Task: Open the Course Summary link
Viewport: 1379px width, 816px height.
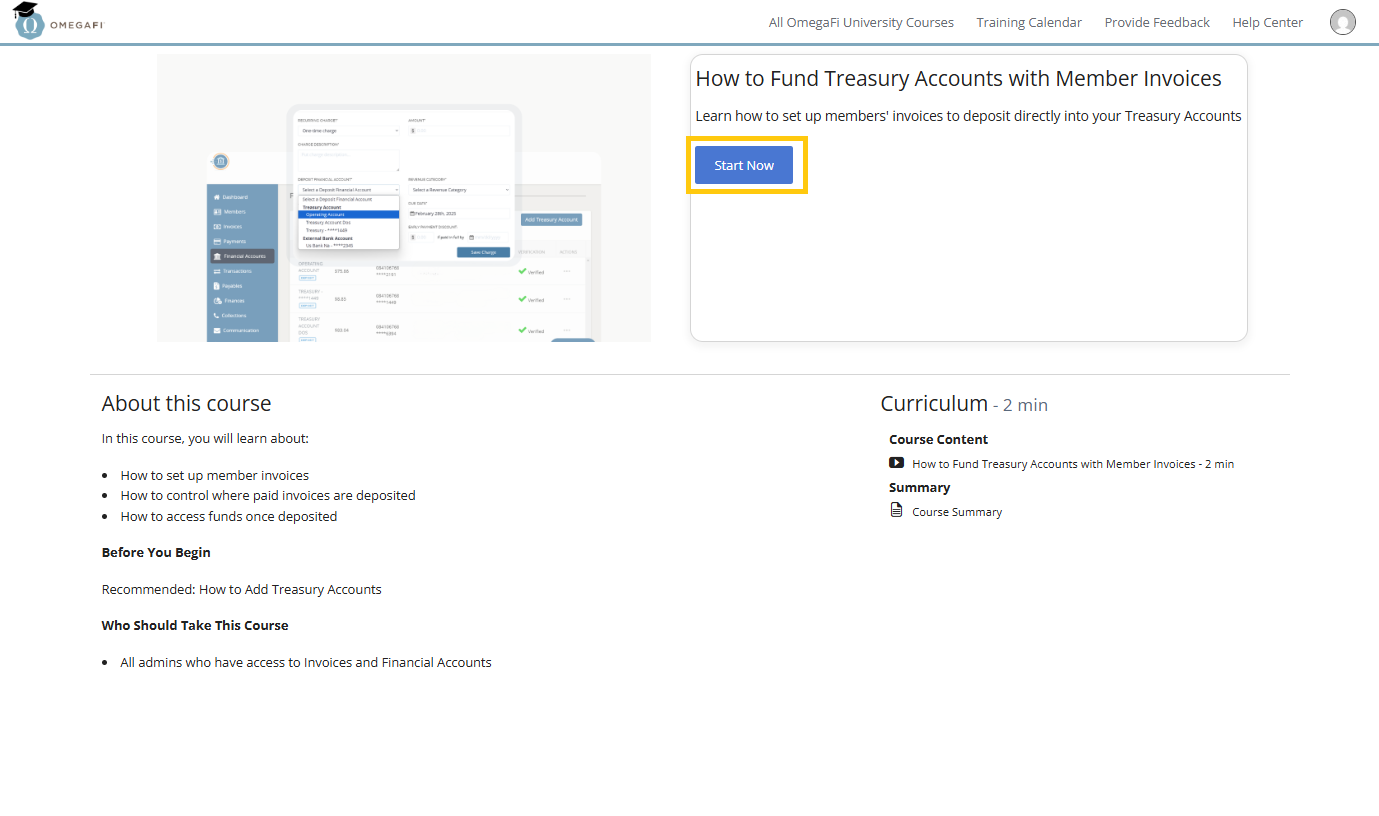Action: point(955,511)
